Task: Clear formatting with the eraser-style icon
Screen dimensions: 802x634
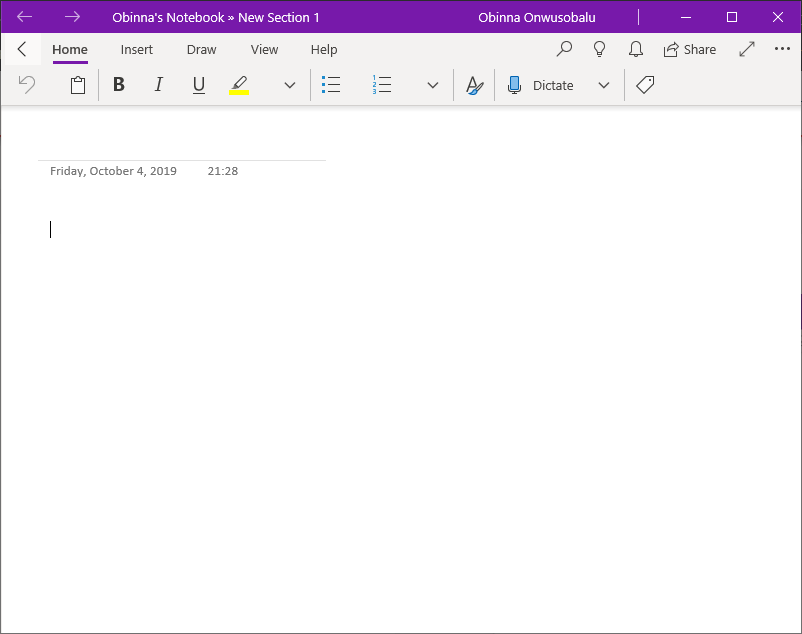Action: 473,85
